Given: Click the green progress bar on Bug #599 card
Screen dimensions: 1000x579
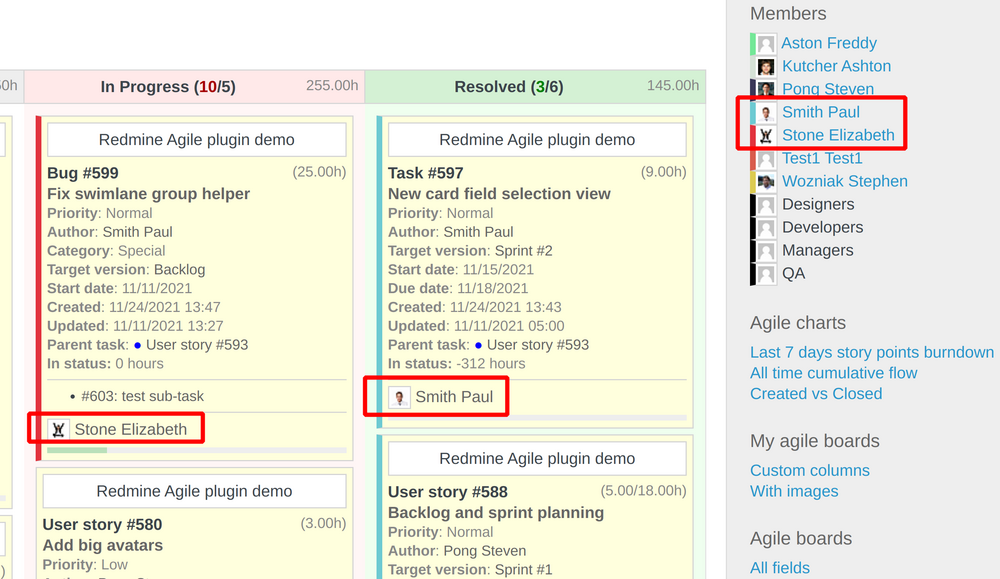Looking at the screenshot, I should click(77, 450).
